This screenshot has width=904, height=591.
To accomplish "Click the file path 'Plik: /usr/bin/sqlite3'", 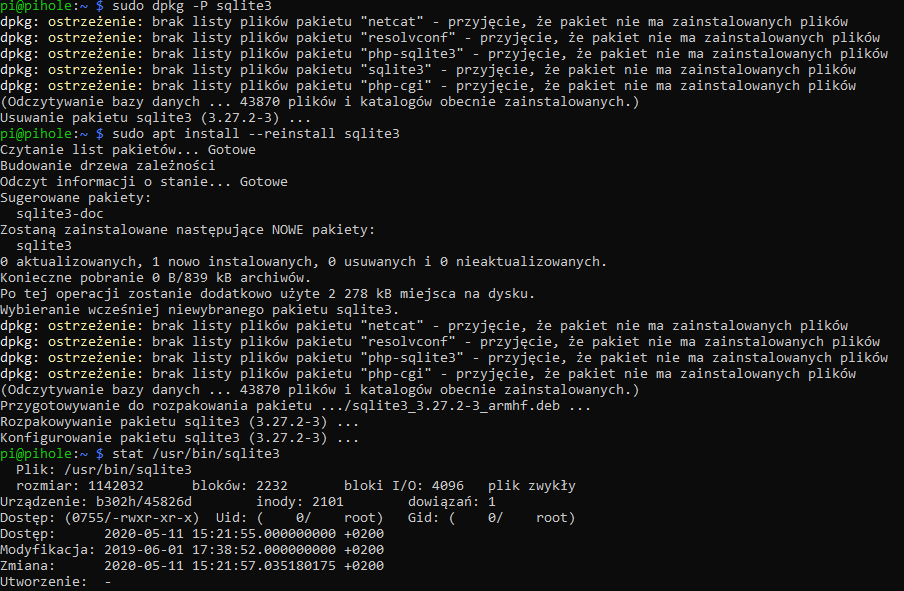I will [x=104, y=470].
